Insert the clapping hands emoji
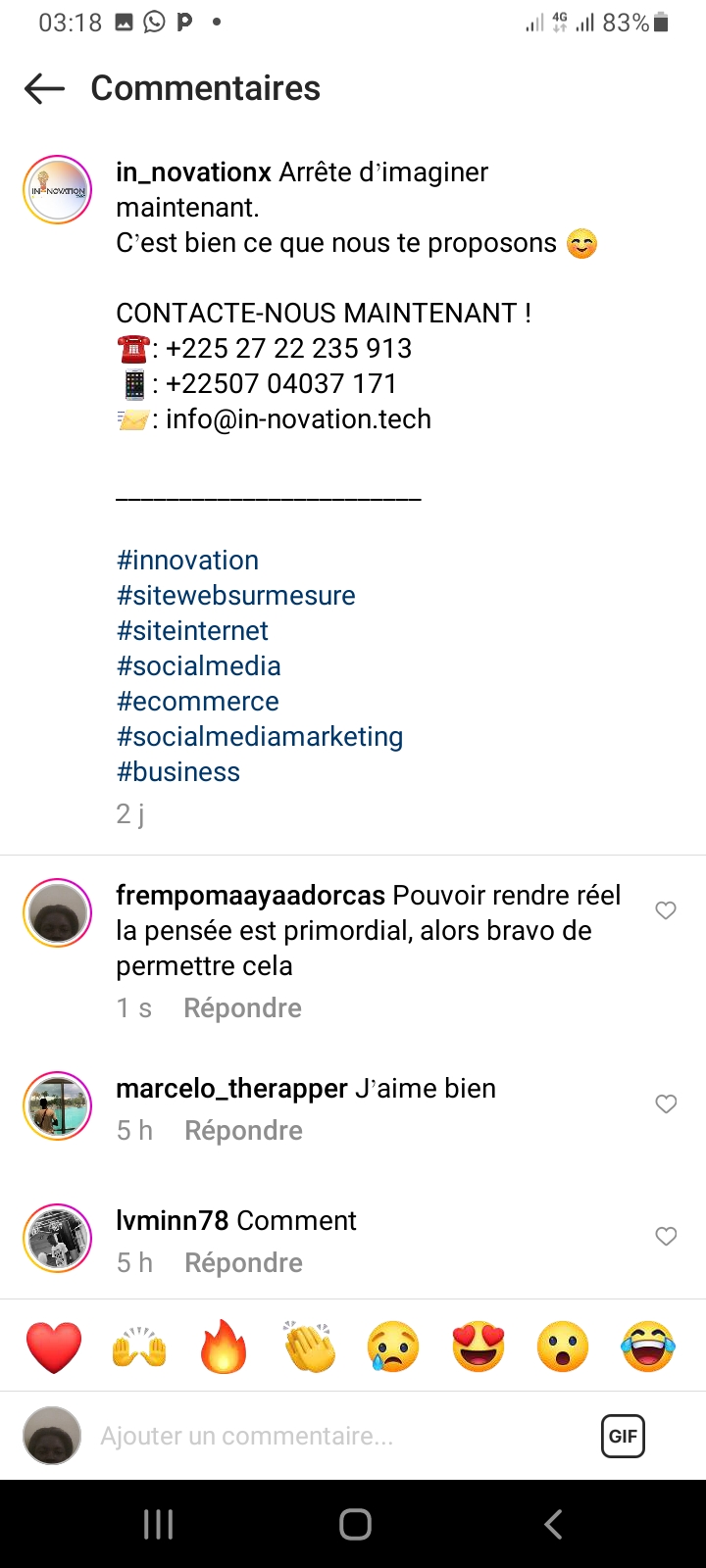706x1568 pixels. click(309, 1347)
